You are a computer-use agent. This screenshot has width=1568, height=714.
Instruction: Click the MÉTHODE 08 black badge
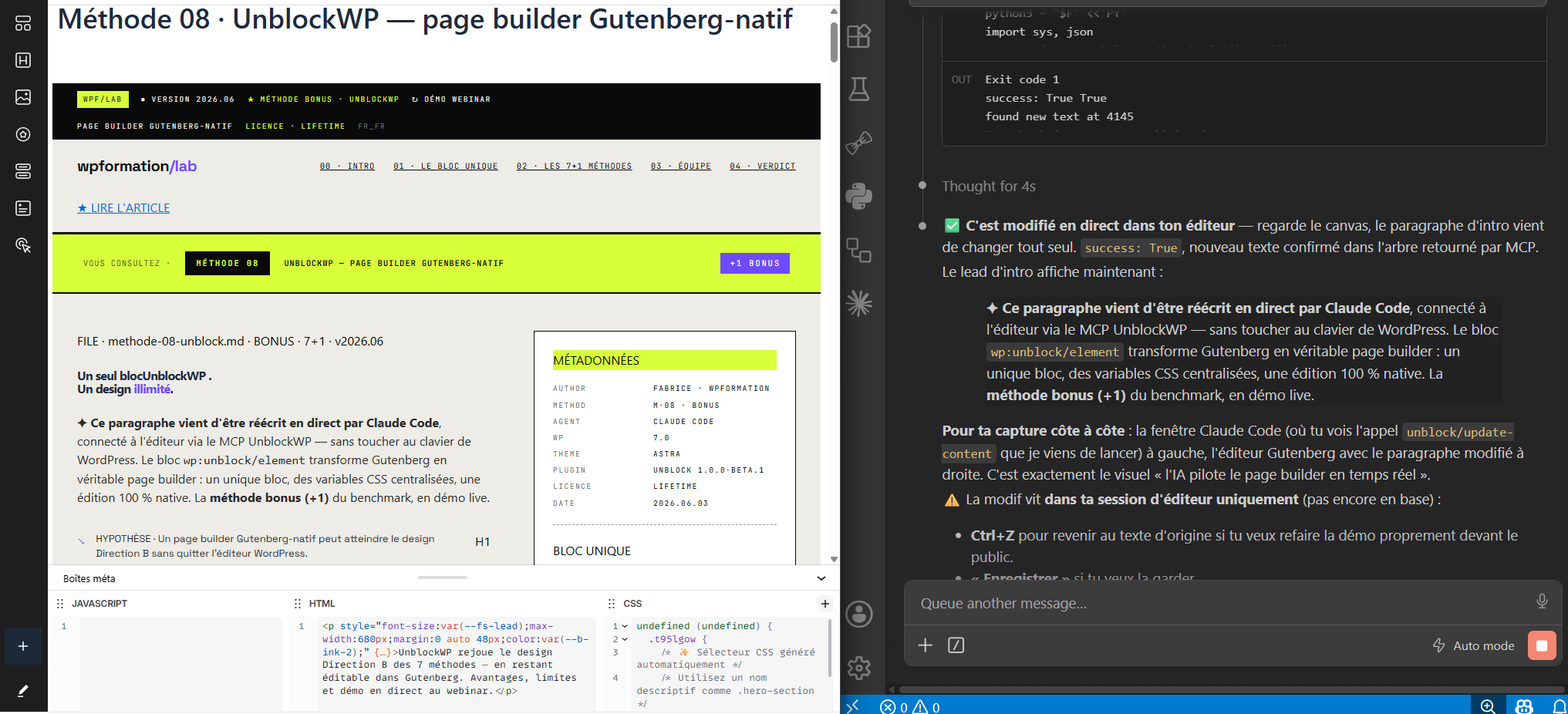228,264
